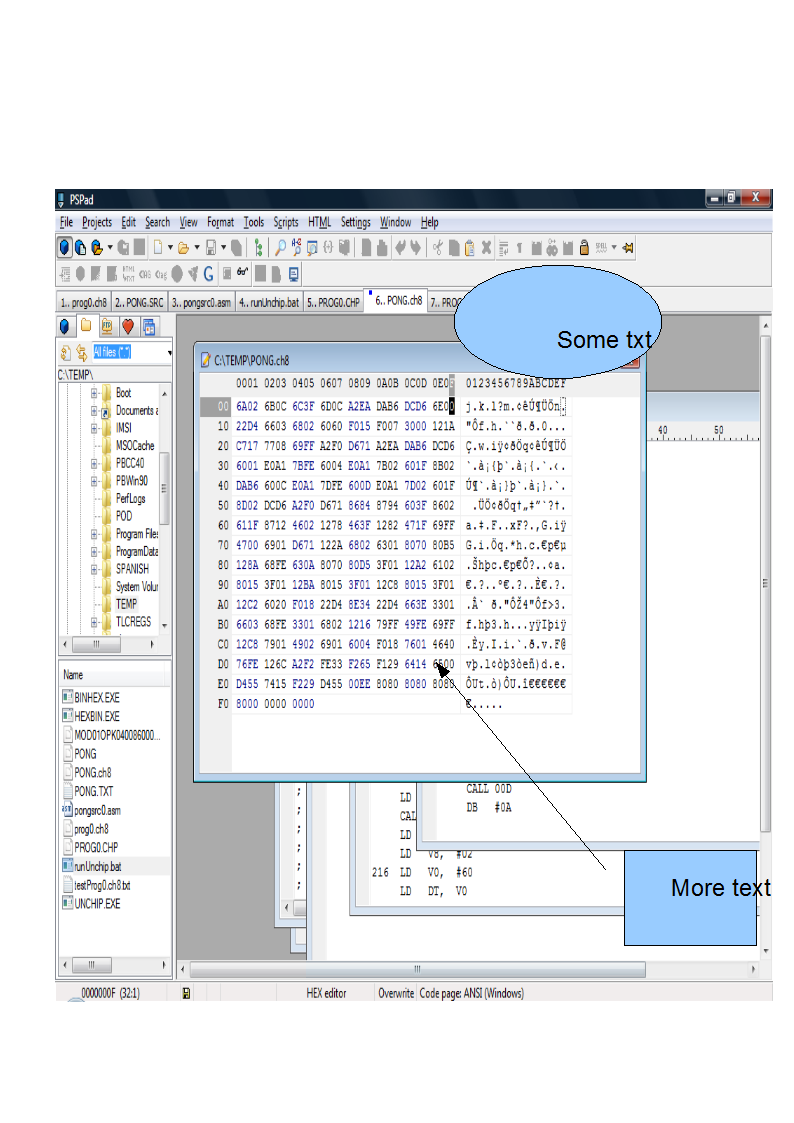Image resolution: width=794 pixels, height=1123 pixels.
Task: Click hex cell 6A02 in row 00
Action: click(247, 407)
